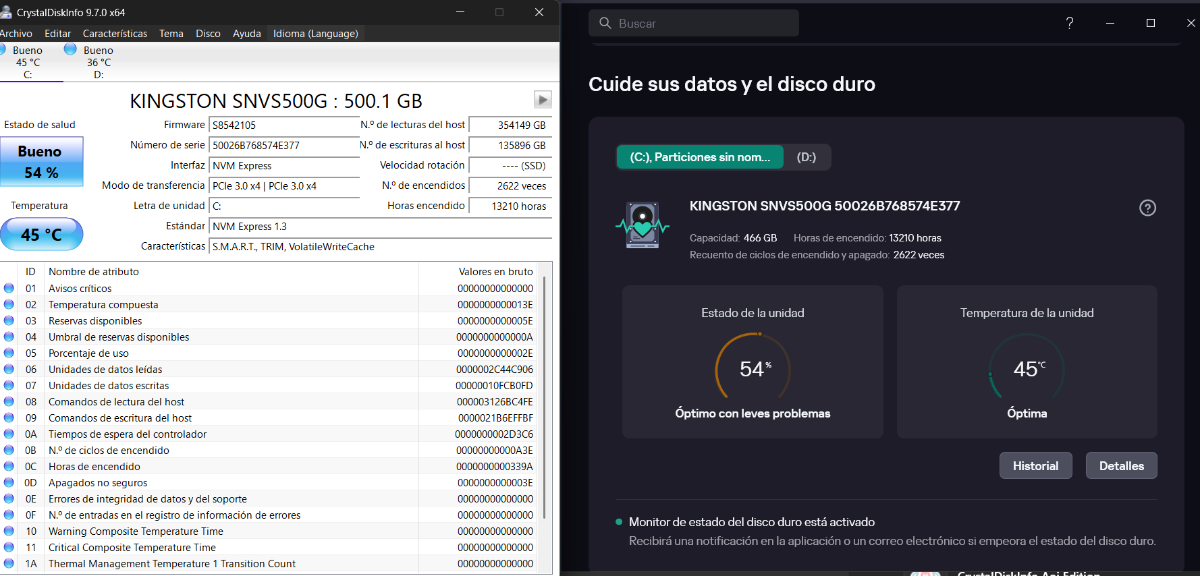This screenshot has width=1200, height=576.
Task: Select the C: drive Bueno 45 °C entry
Action: click(x=27, y=61)
